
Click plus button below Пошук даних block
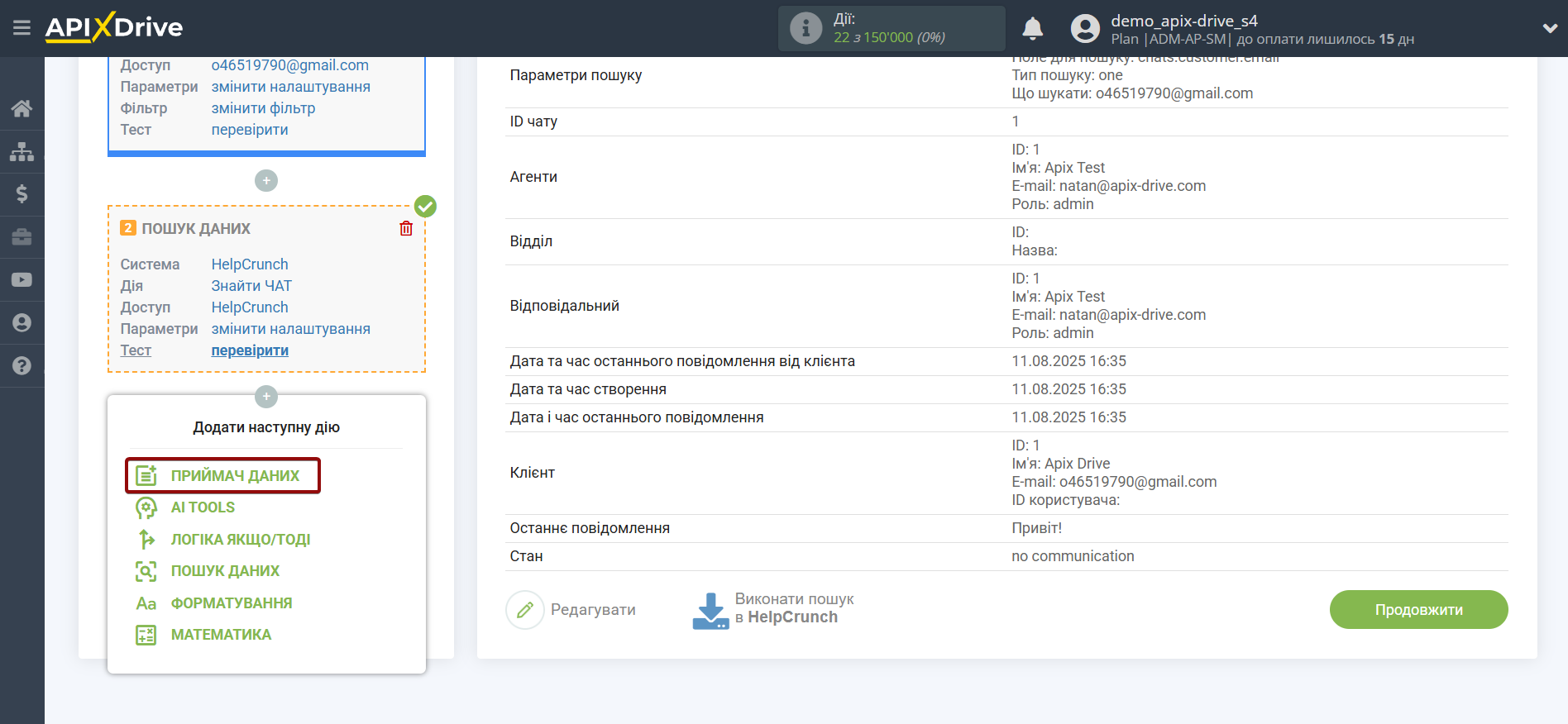point(266,397)
